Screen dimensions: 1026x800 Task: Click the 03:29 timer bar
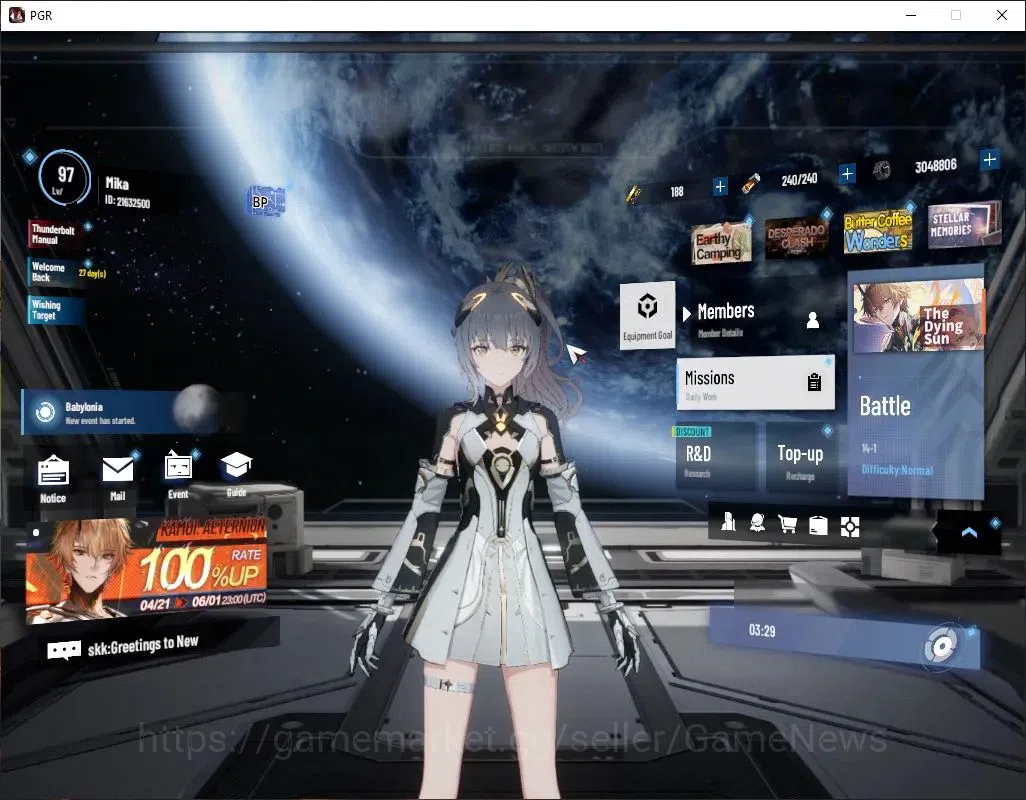[844, 638]
